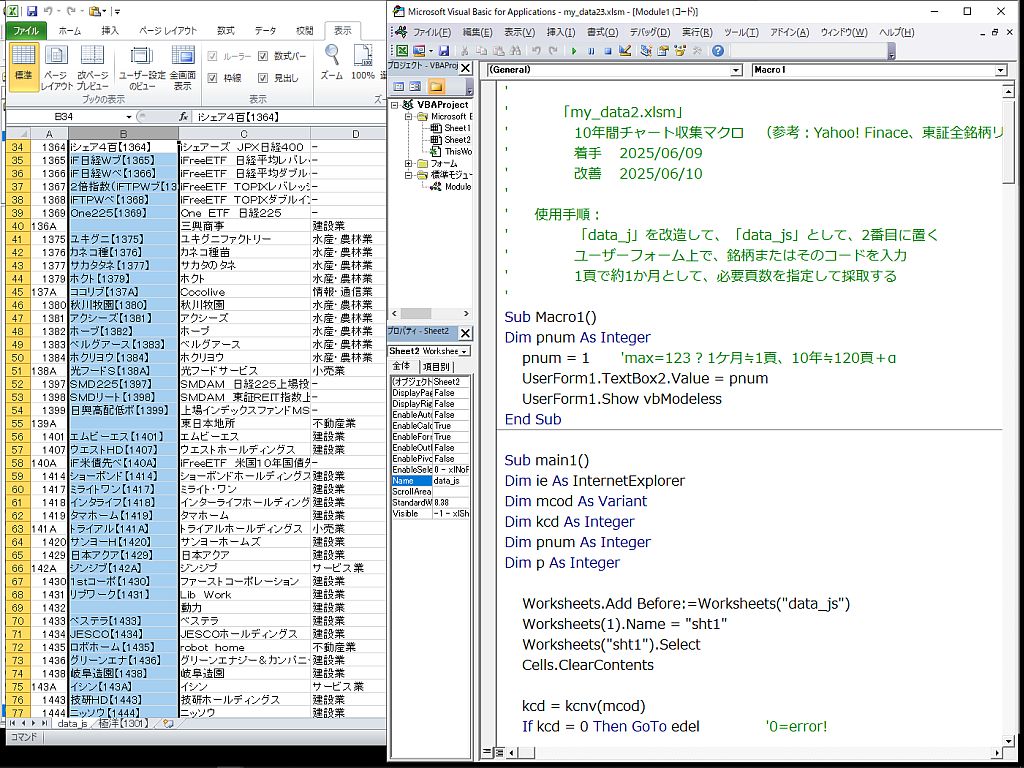Screen dimensions: 1024x768
Task: Open ユーザー設定のビュー in Excel ribbon
Action: (142, 67)
